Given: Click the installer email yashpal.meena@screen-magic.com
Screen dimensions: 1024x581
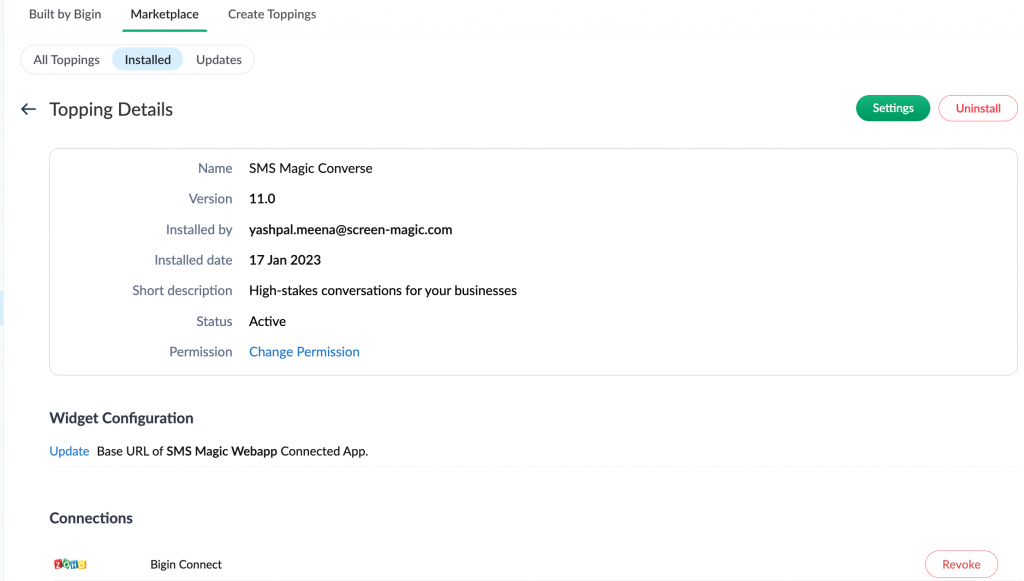Looking at the screenshot, I should point(351,230).
